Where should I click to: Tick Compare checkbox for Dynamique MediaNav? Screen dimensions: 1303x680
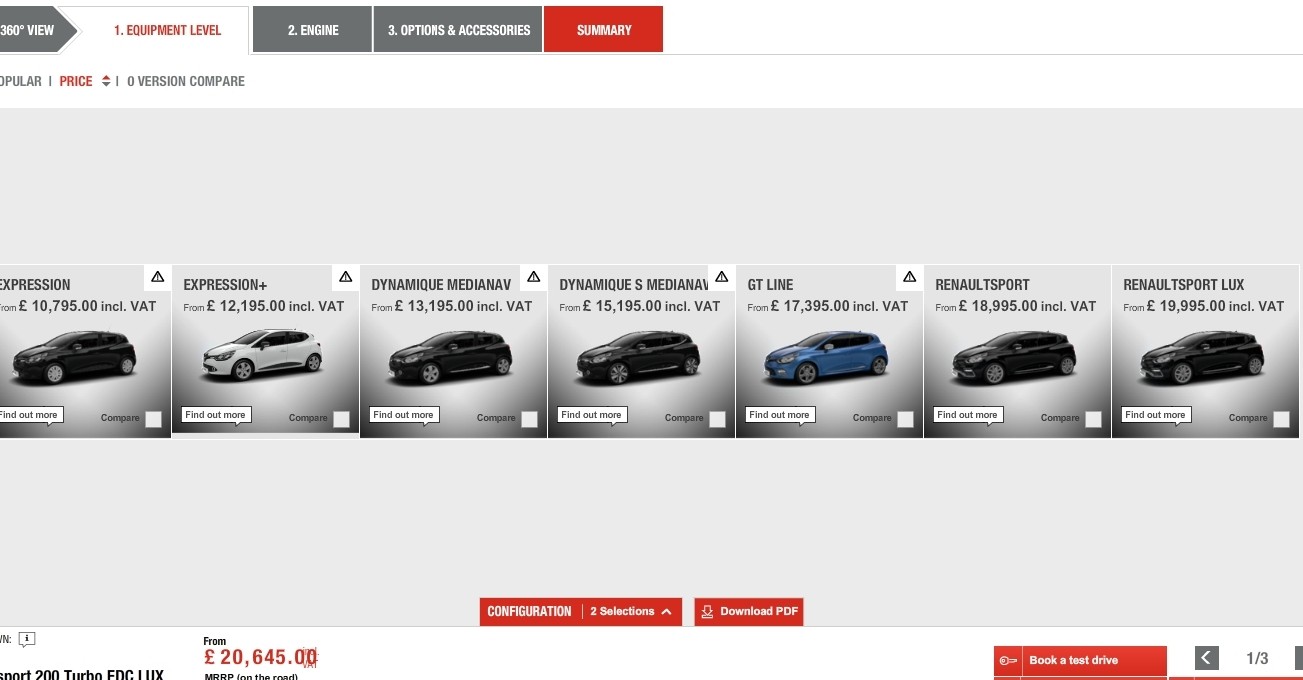529,420
